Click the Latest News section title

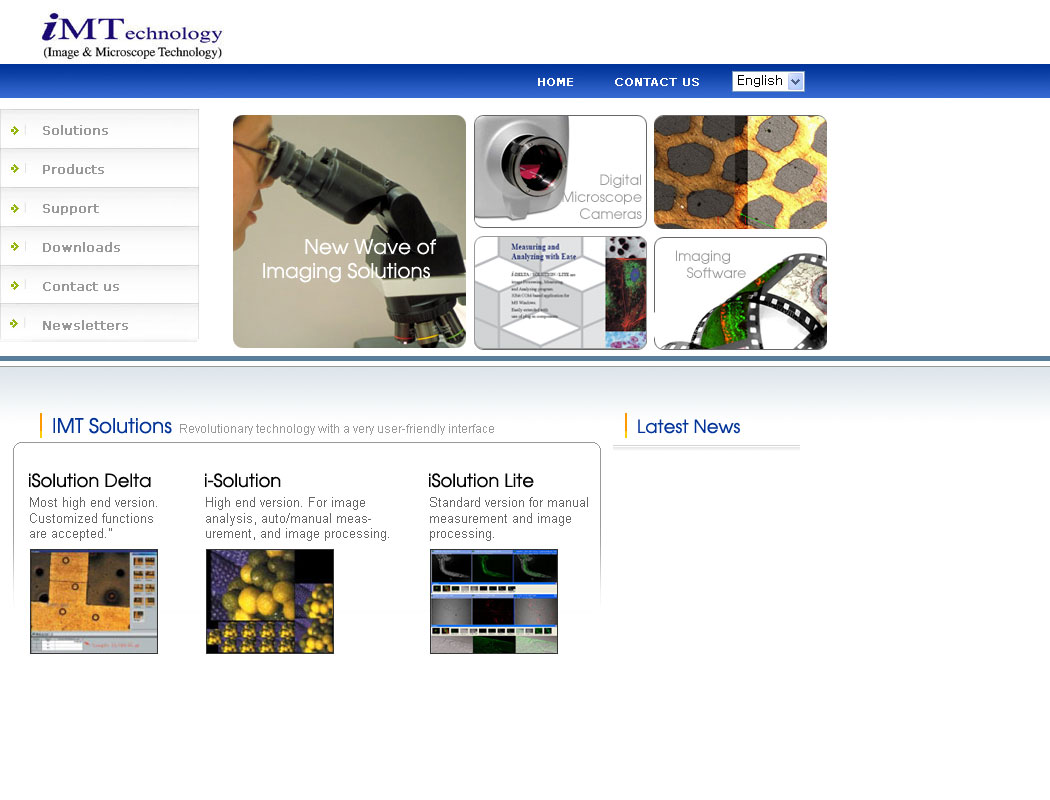pos(688,426)
